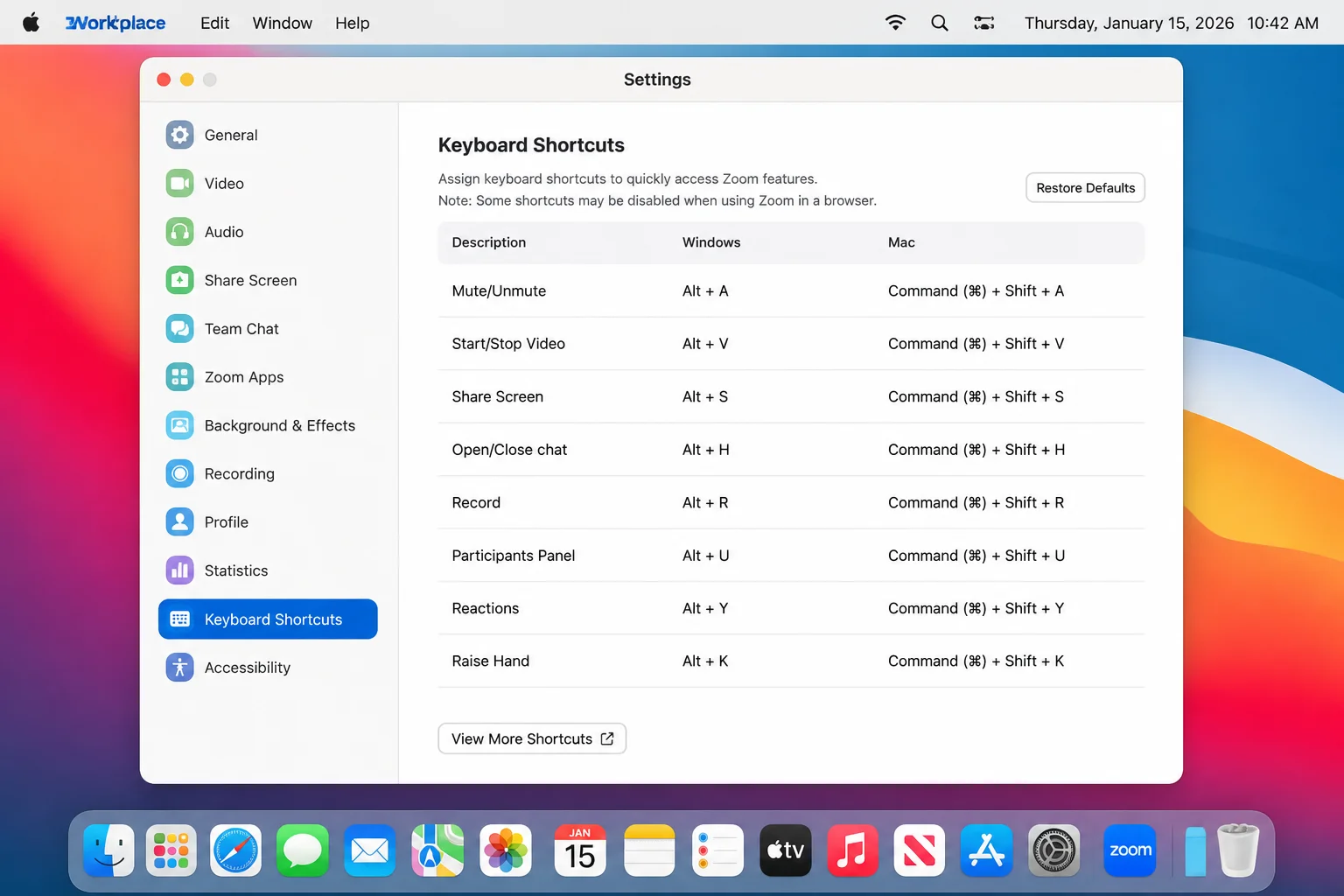Launch Safari from the dock
The height and width of the screenshot is (896, 1344).
click(235, 850)
